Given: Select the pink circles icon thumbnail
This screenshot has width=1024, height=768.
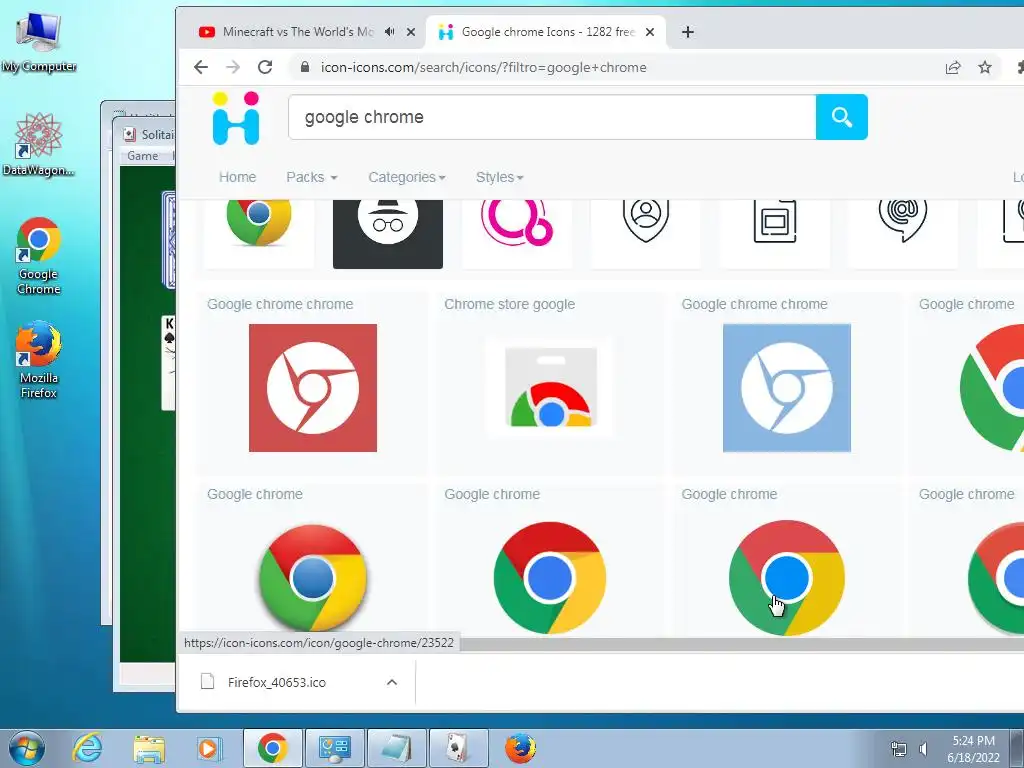Looking at the screenshot, I should tap(517, 234).
